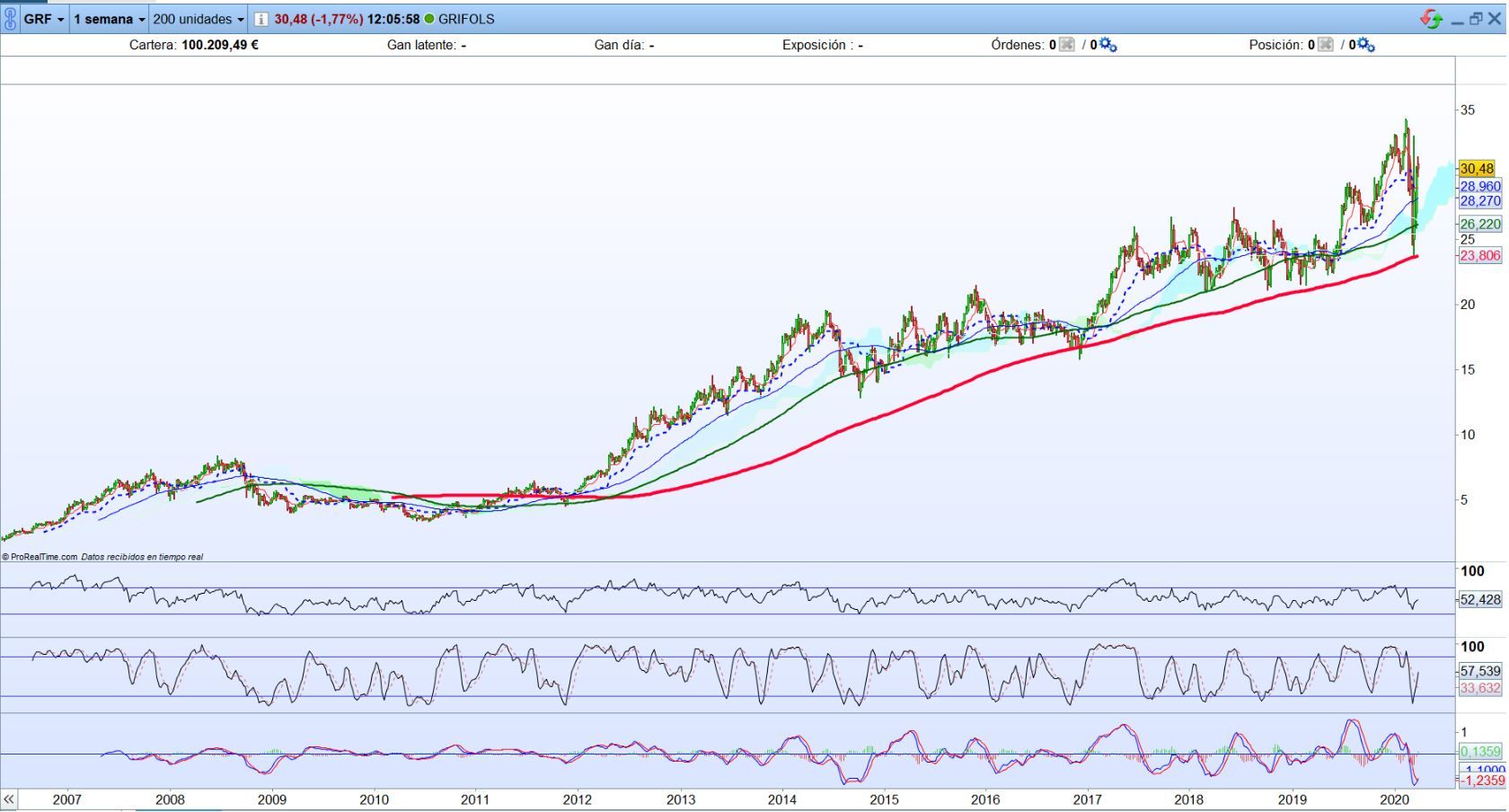The height and width of the screenshot is (812, 1509).
Task: Click the 'Gan día' label
Action: [619, 45]
